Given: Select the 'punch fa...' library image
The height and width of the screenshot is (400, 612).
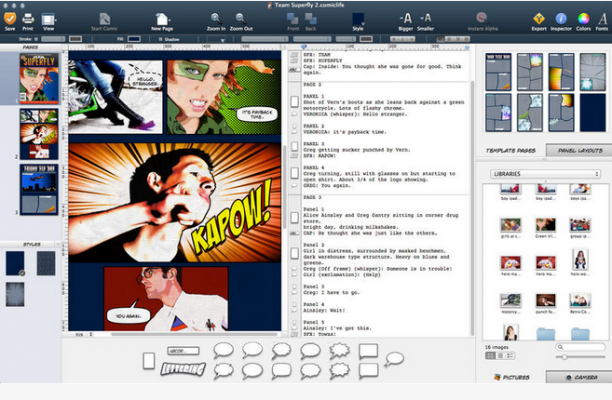Looking at the screenshot, I should pyautogui.click(x=545, y=303).
